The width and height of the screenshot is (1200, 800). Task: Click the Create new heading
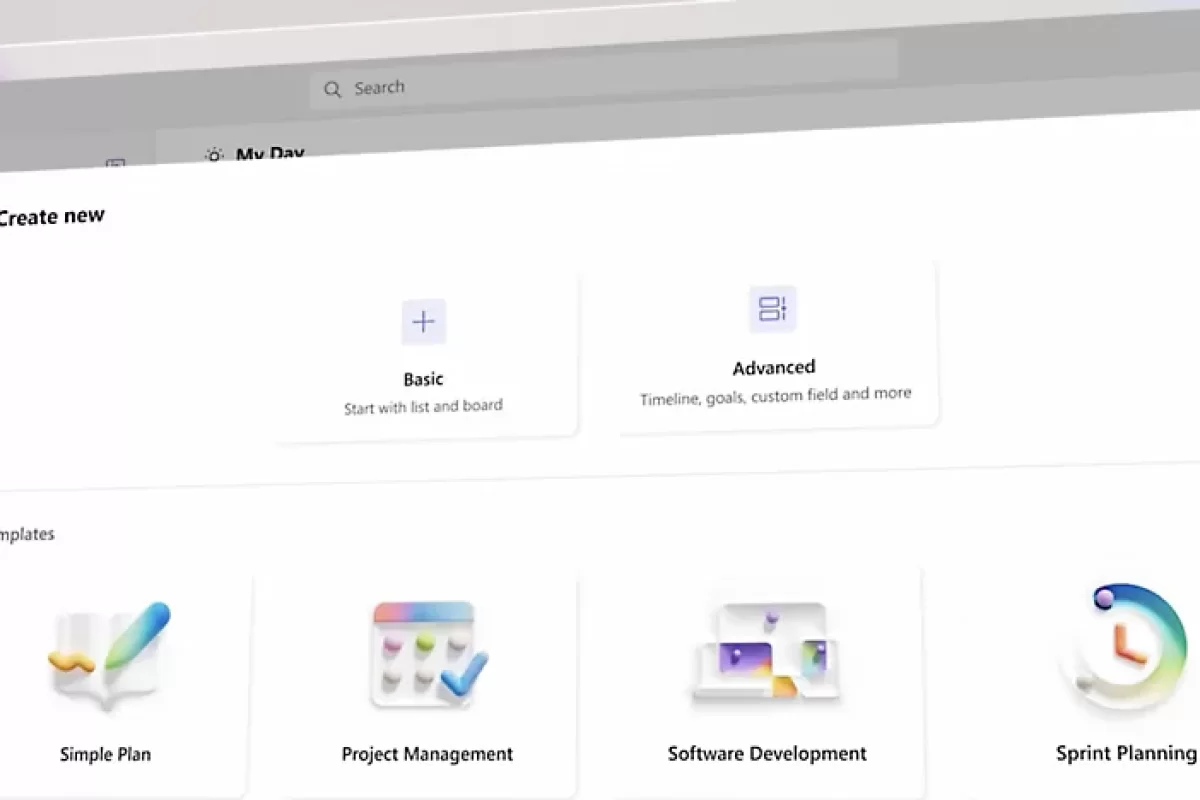click(x=51, y=216)
